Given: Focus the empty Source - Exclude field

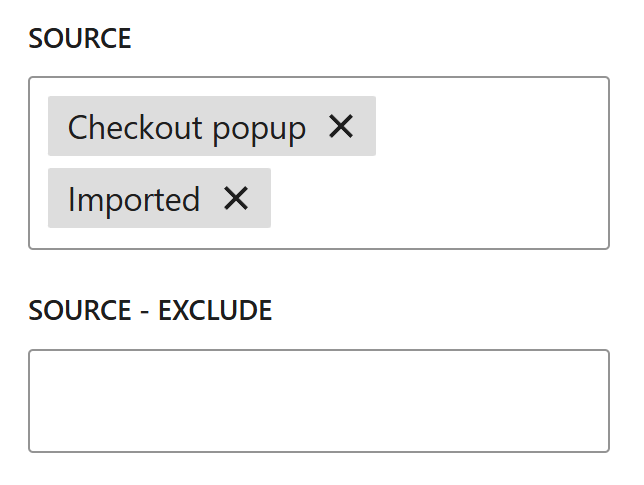Looking at the screenshot, I should pos(318,400).
